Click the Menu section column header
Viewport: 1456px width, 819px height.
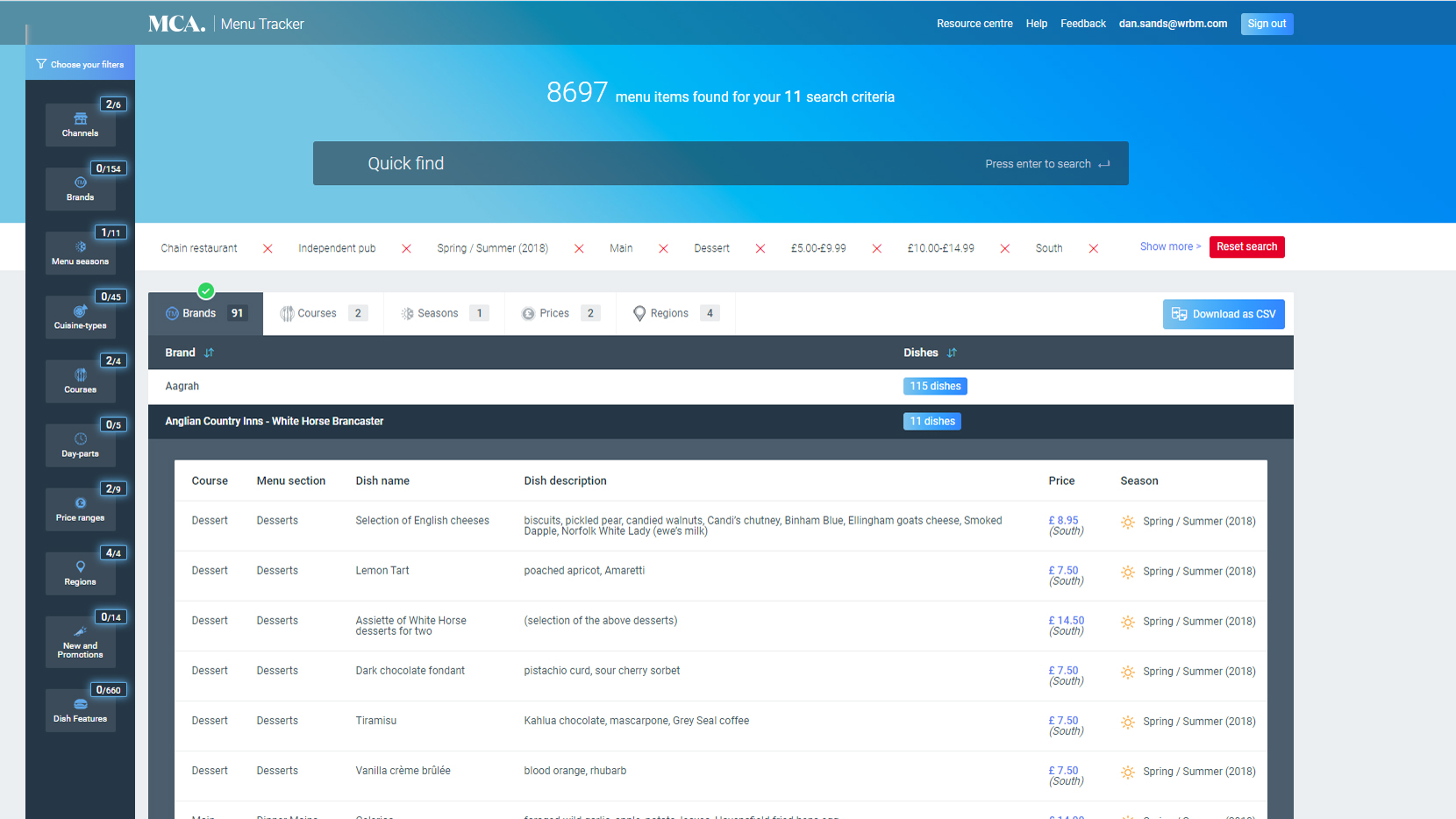click(291, 481)
